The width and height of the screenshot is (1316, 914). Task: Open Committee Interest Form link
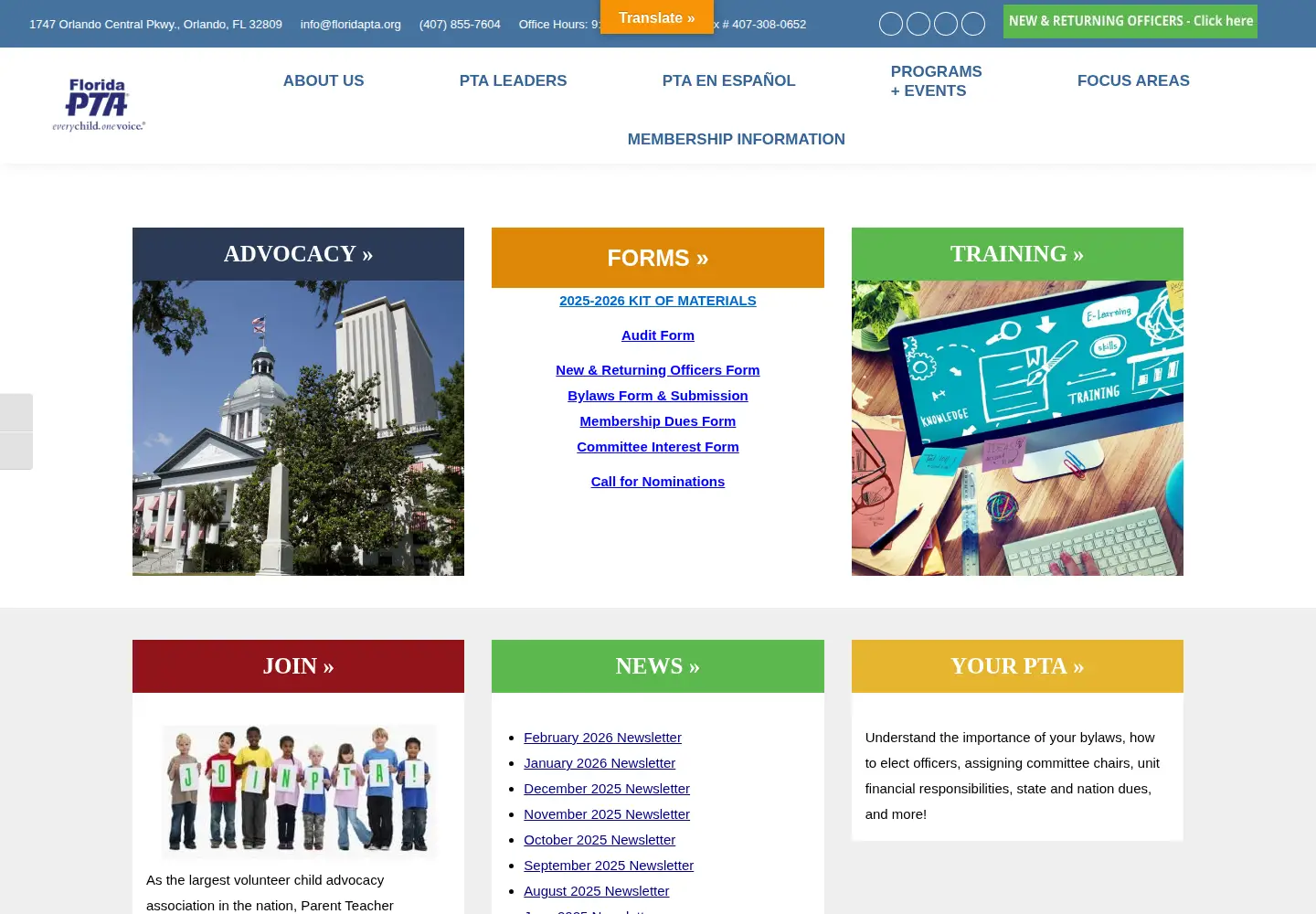click(658, 447)
